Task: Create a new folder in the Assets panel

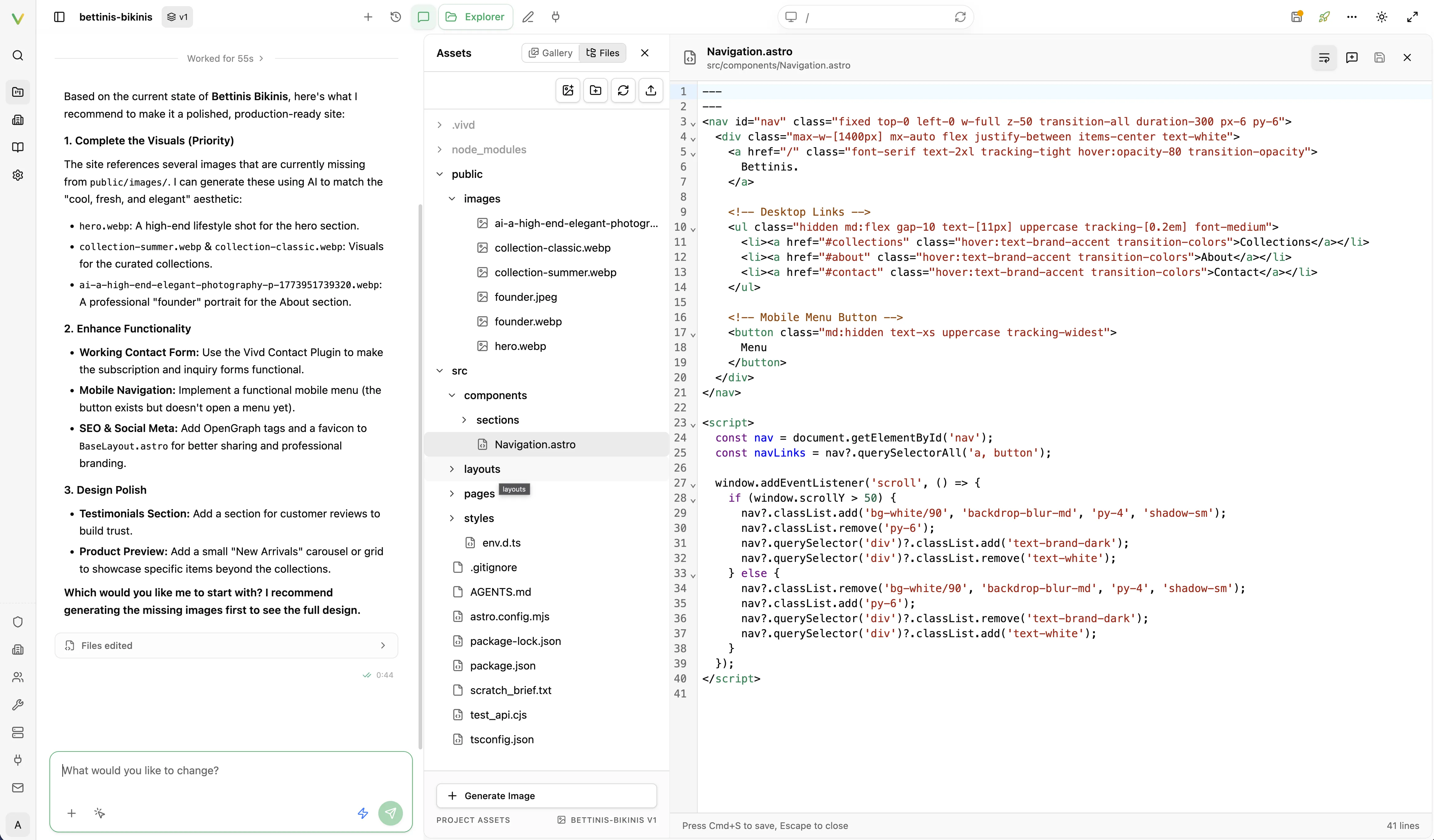Action: 595,90
